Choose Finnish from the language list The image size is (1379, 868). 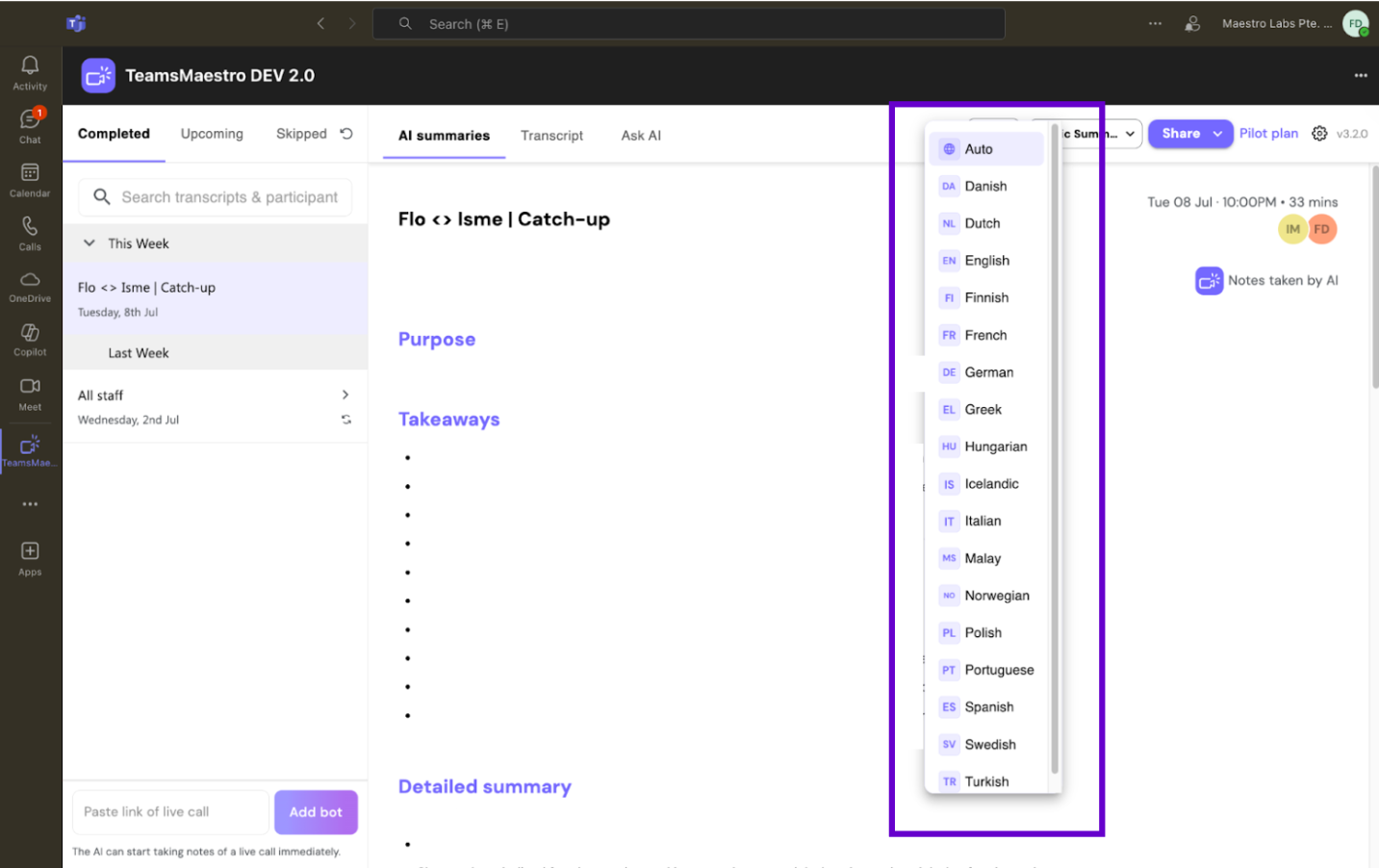(986, 297)
